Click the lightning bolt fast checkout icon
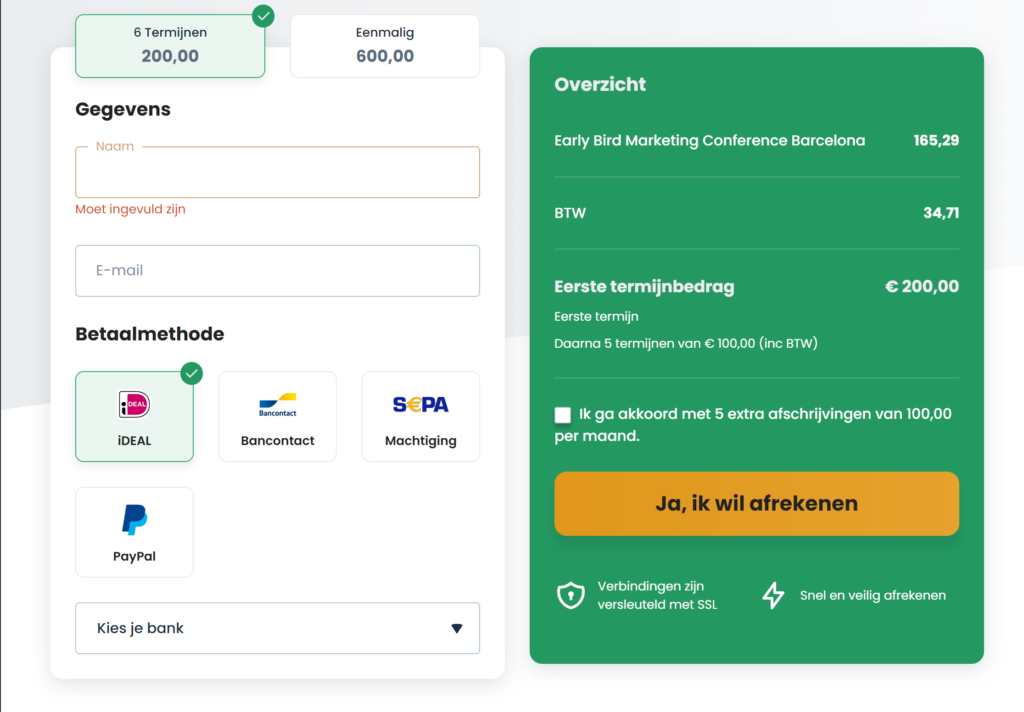Viewport: 1024px width, 712px height. click(773, 595)
